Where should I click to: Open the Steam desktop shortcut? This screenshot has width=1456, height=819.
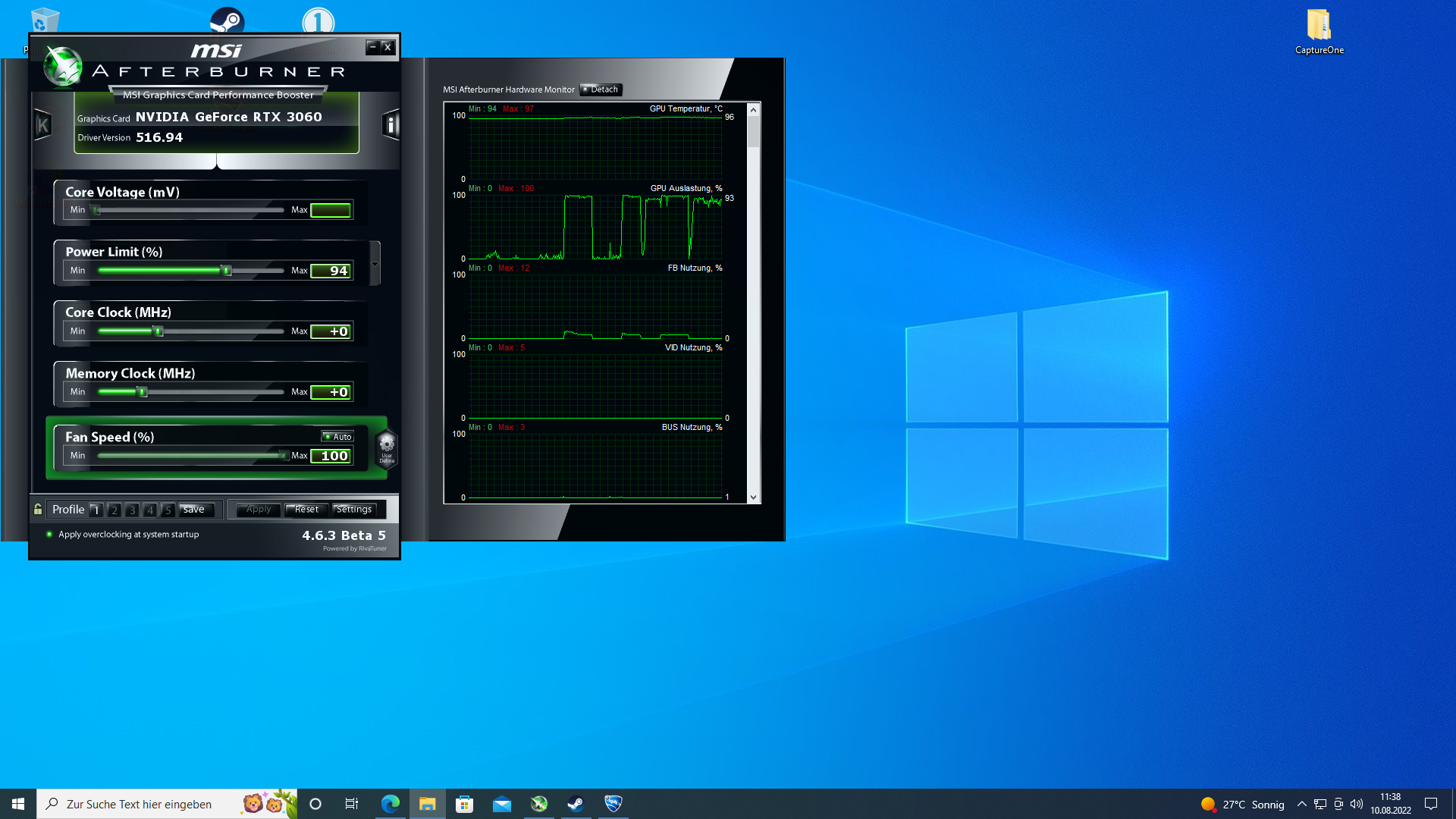pyautogui.click(x=227, y=21)
